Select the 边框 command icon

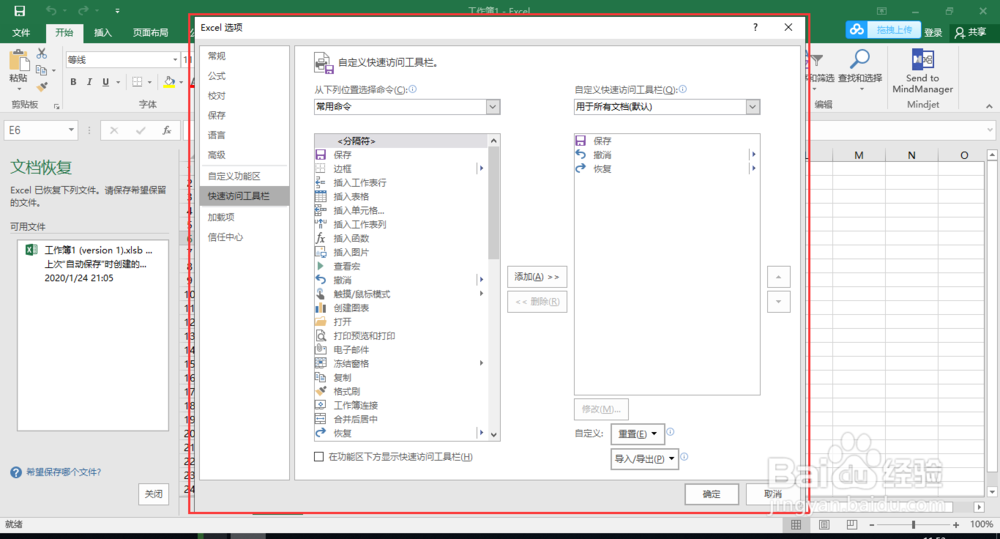[321, 168]
